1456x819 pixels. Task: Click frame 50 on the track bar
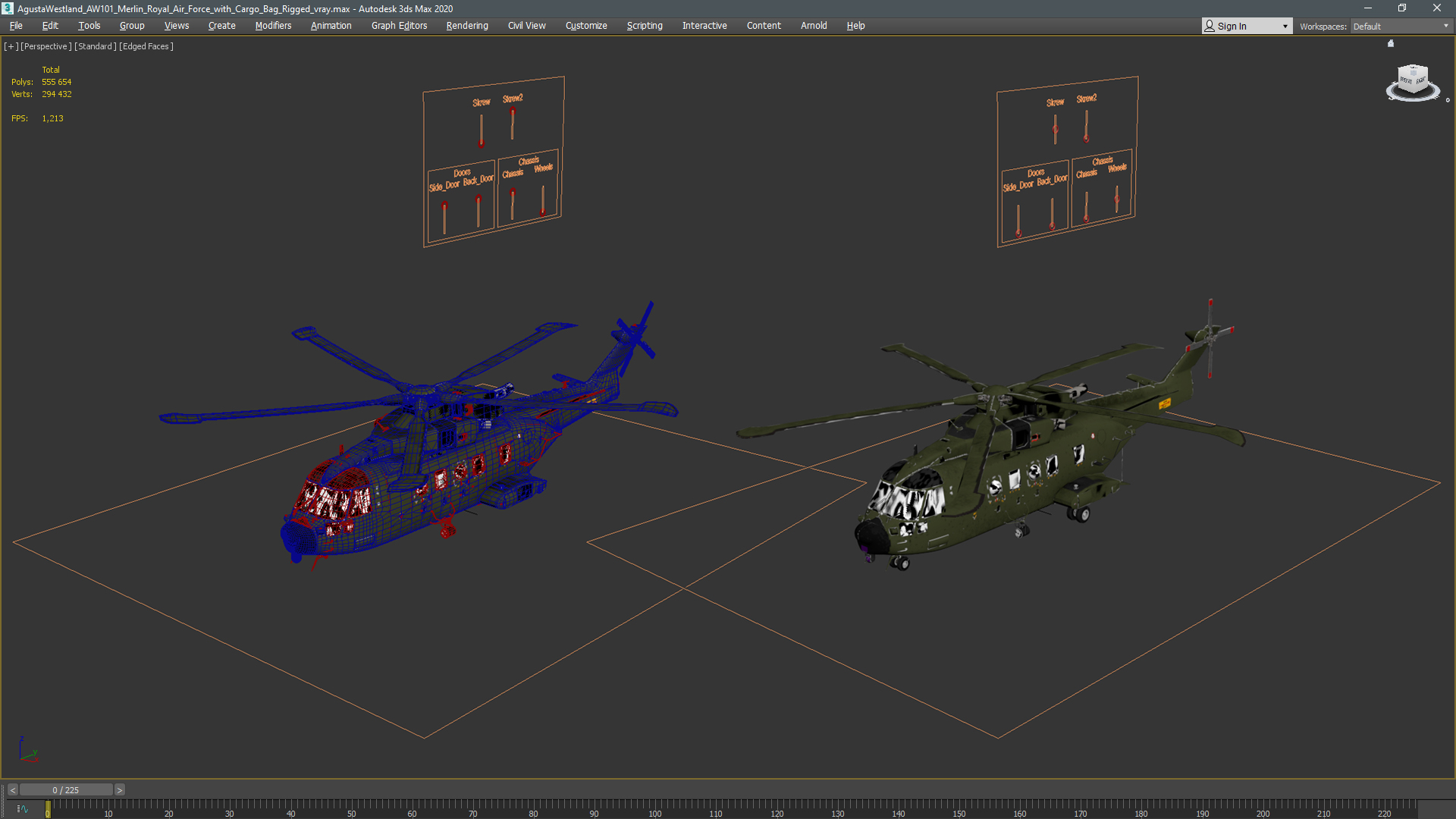click(x=351, y=810)
